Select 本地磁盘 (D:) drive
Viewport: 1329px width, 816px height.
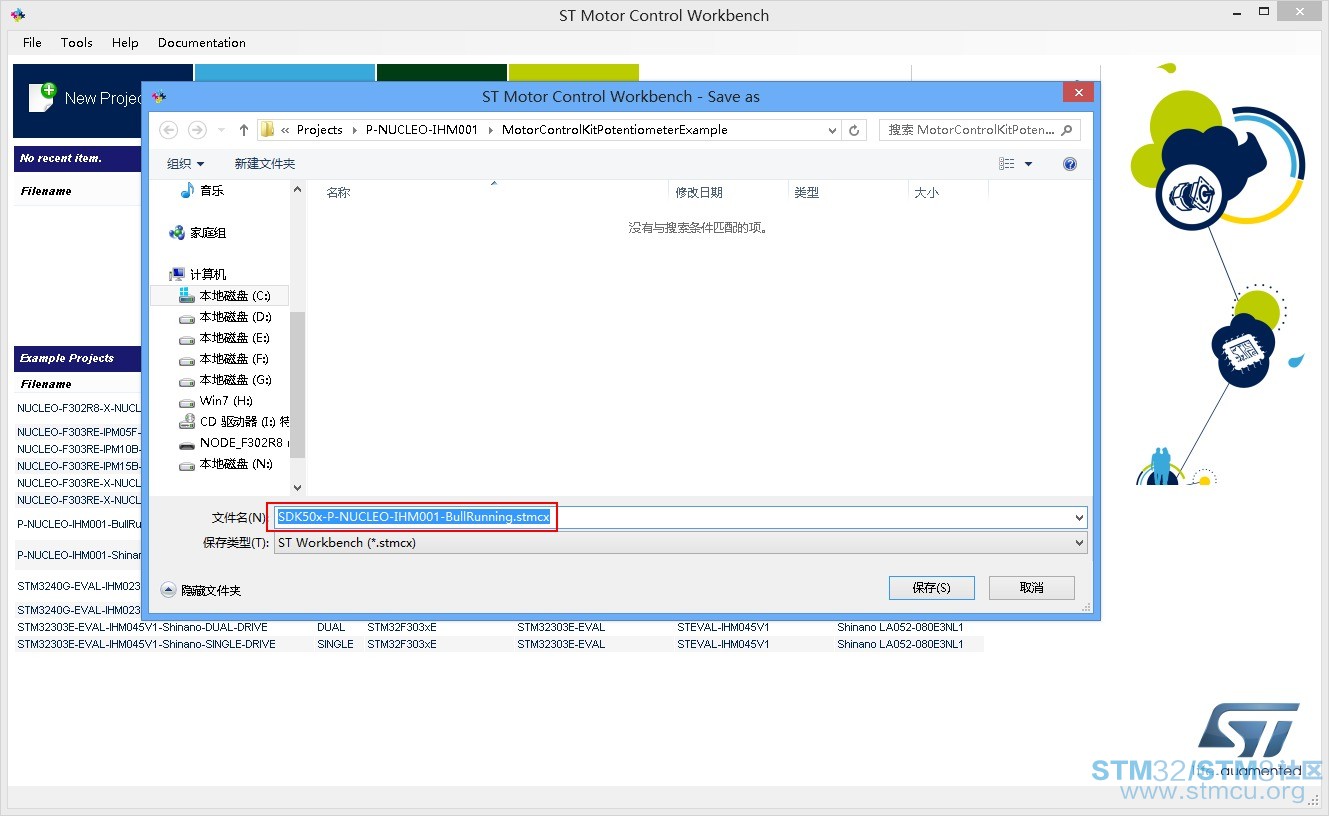pos(226,317)
